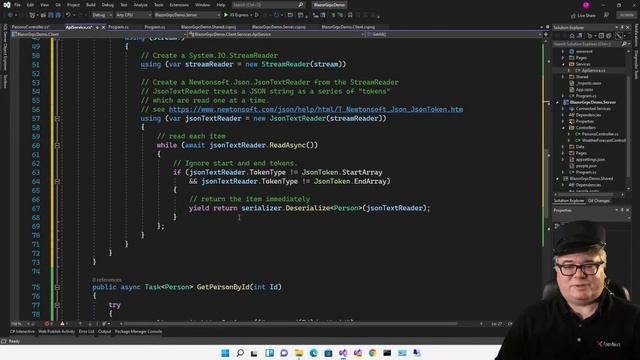Viewport: 640px width, 360px height.
Task: Follow the newtonsoft.com JsonToken help link
Action: (316, 109)
